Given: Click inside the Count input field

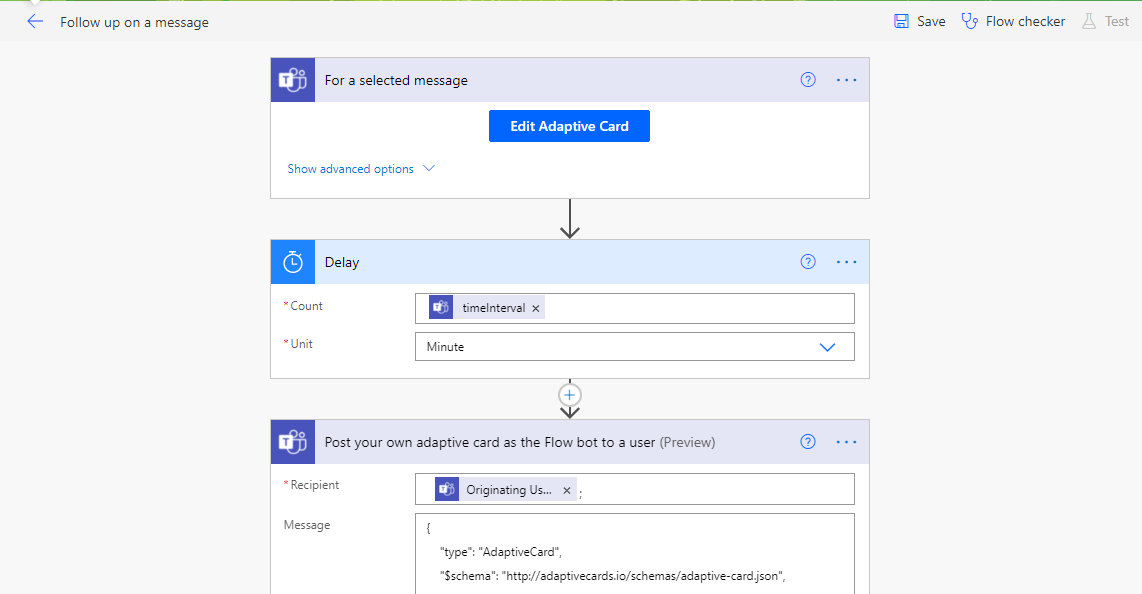Looking at the screenshot, I should pyautogui.click(x=700, y=307).
